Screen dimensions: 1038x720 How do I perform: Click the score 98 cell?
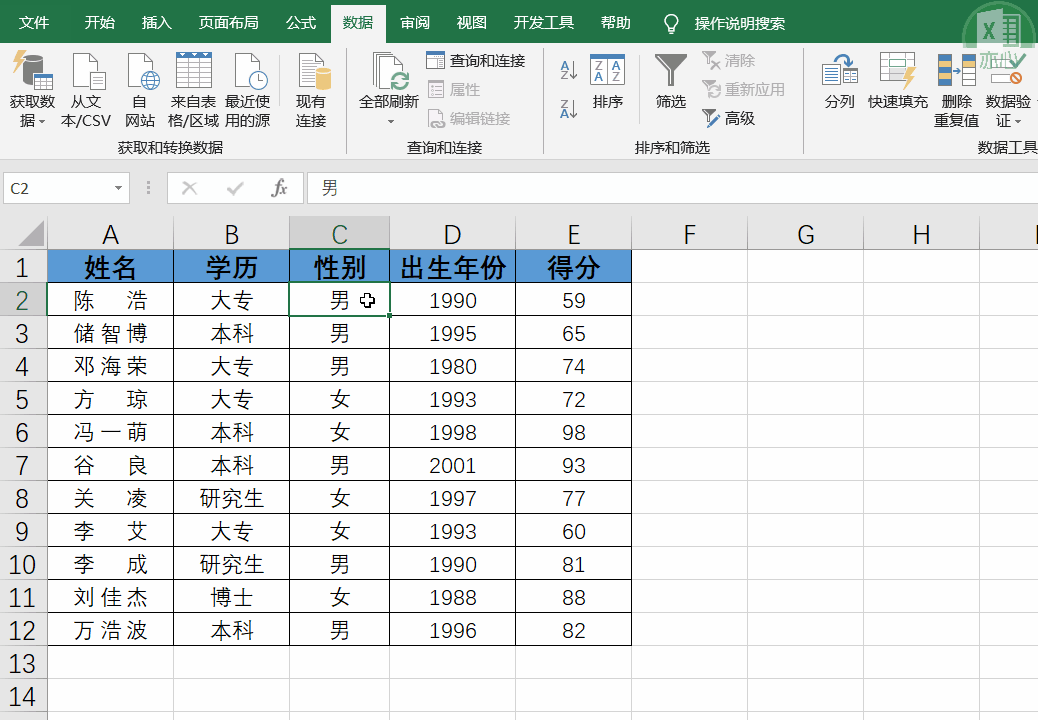click(574, 432)
